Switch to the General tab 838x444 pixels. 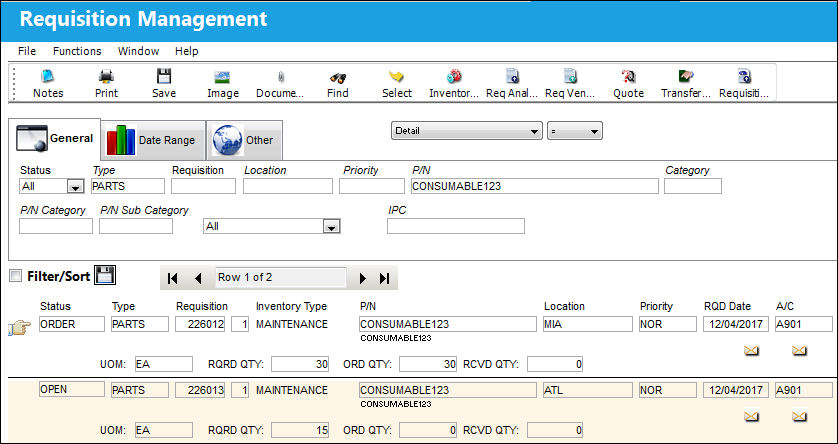(55, 139)
